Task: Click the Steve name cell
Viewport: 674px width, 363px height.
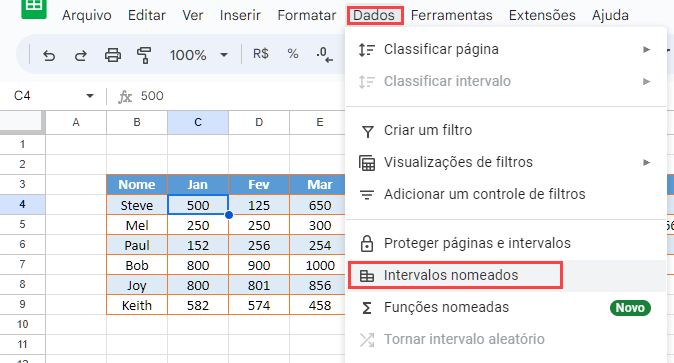Action: (x=137, y=205)
